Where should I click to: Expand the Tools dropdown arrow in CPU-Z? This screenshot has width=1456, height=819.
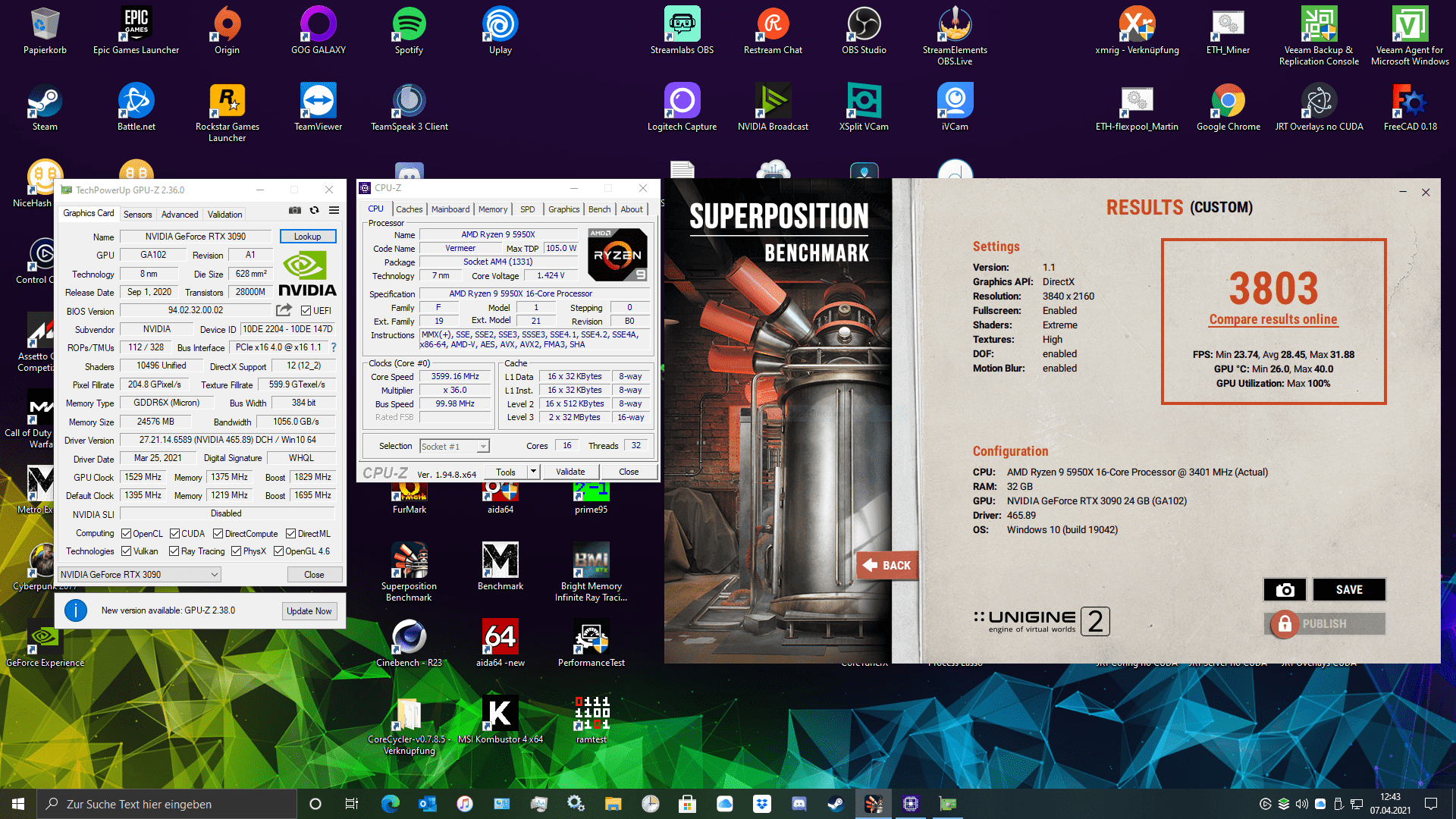tap(533, 472)
